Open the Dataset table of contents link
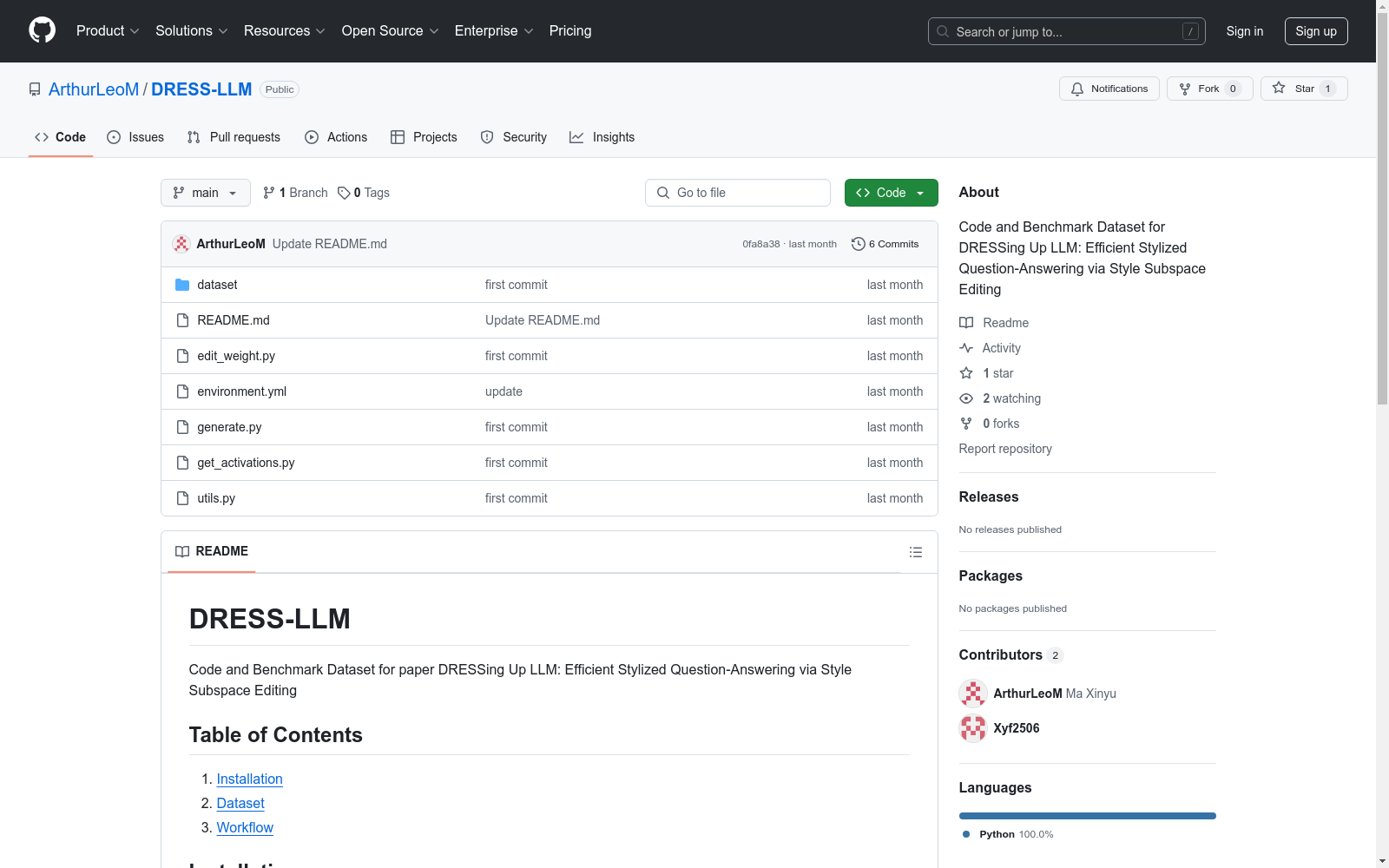 coord(240,804)
